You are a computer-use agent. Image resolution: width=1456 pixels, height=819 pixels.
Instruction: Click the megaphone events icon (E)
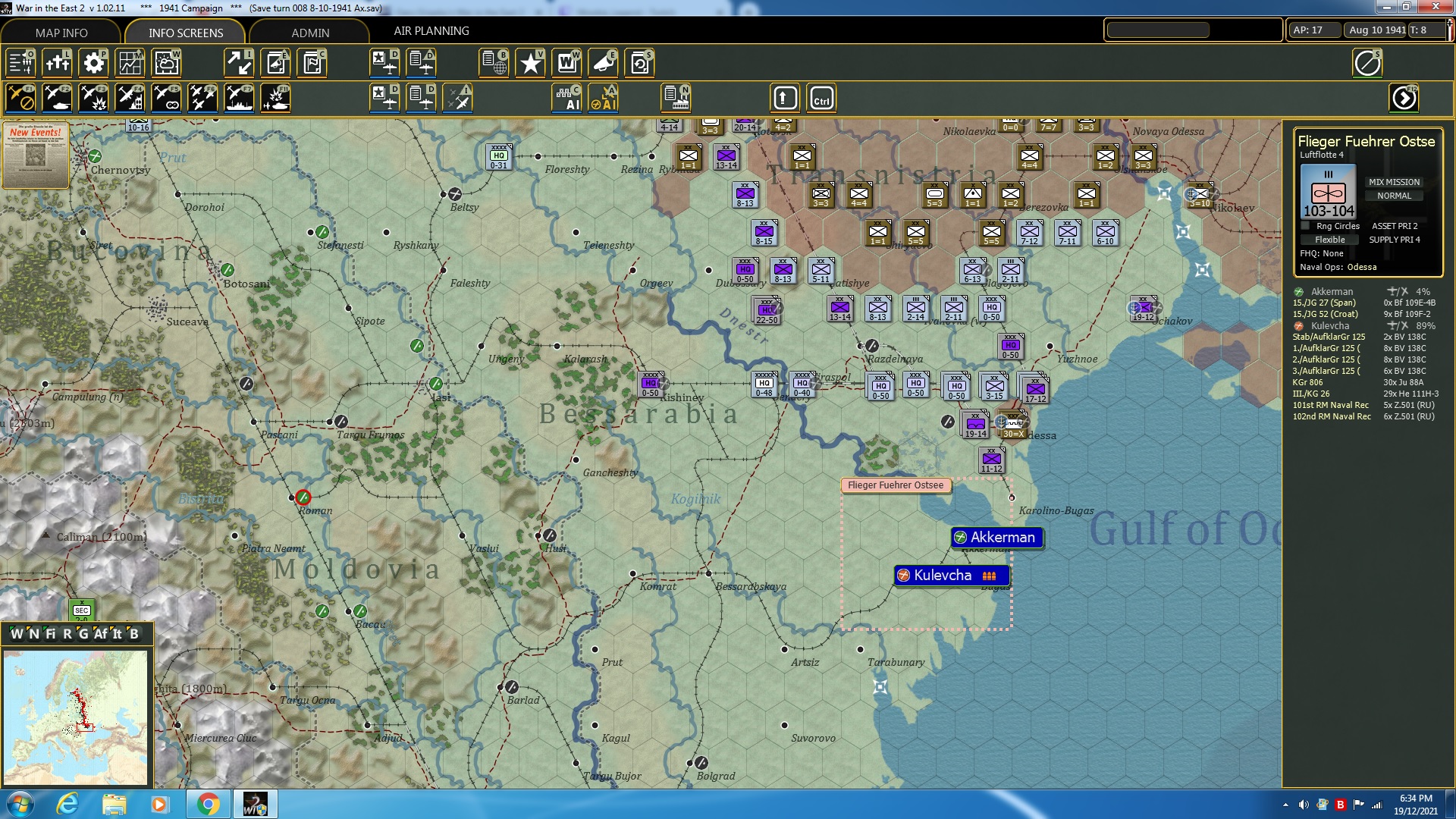pos(603,63)
